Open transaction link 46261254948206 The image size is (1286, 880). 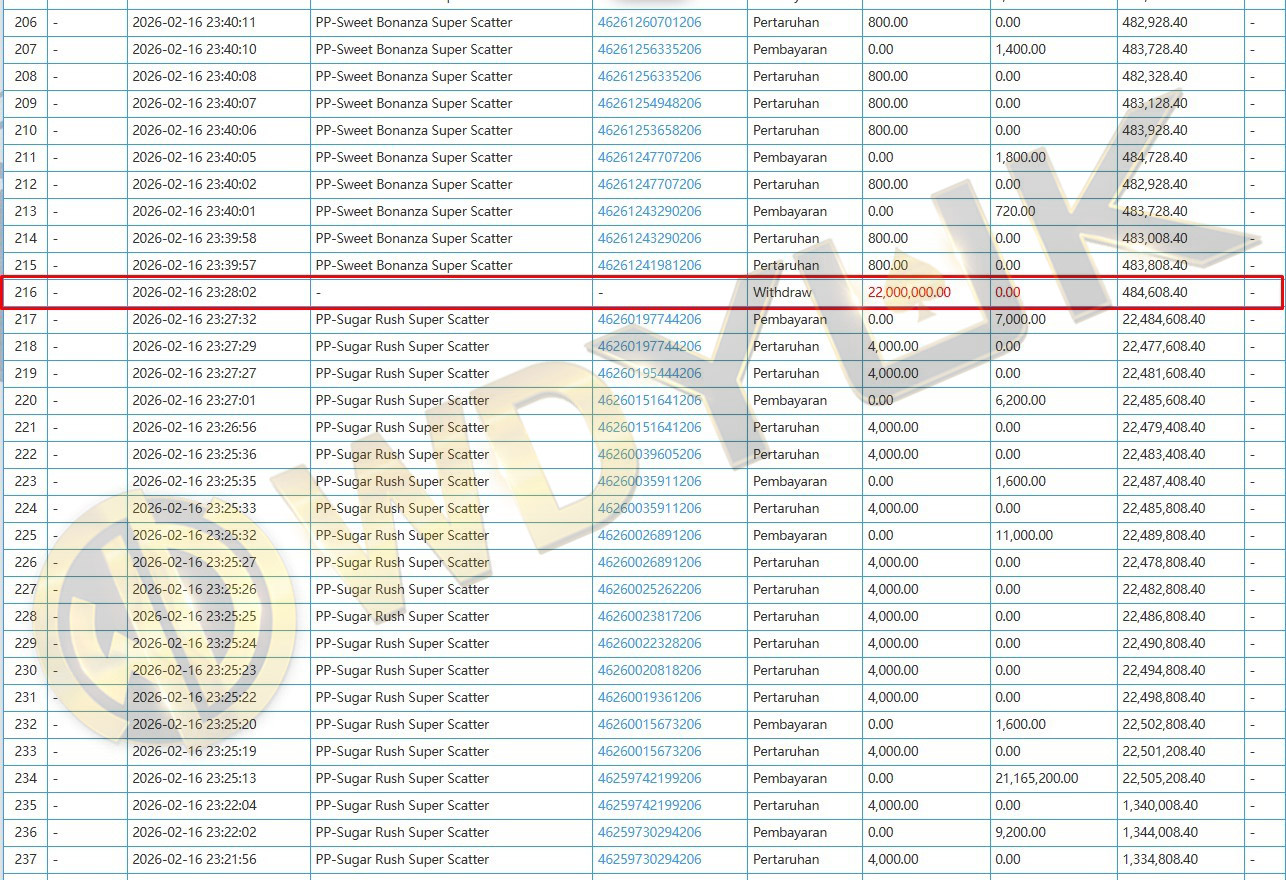(x=649, y=103)
